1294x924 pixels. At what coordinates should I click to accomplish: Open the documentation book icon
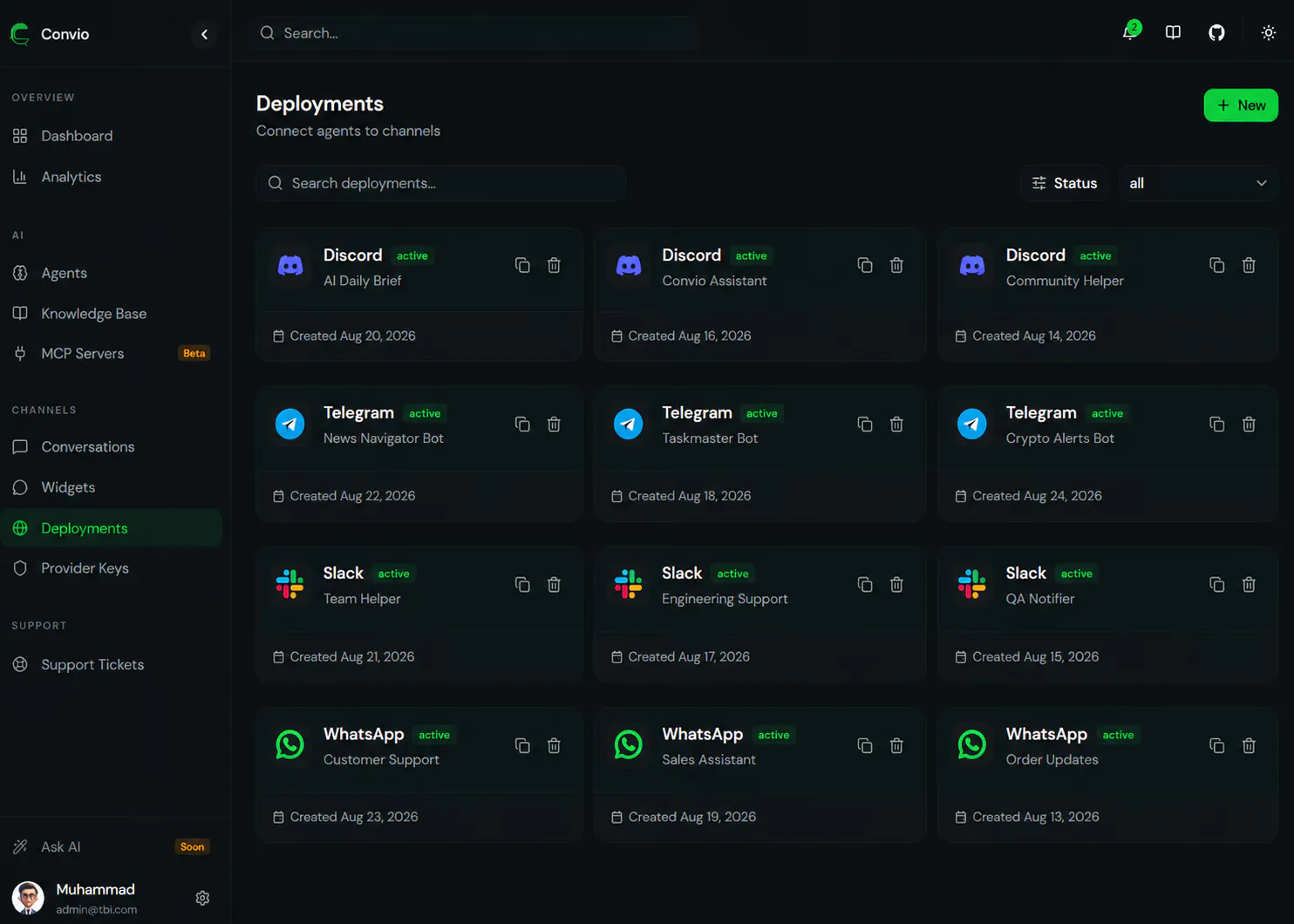click(x=1173, y=32)
